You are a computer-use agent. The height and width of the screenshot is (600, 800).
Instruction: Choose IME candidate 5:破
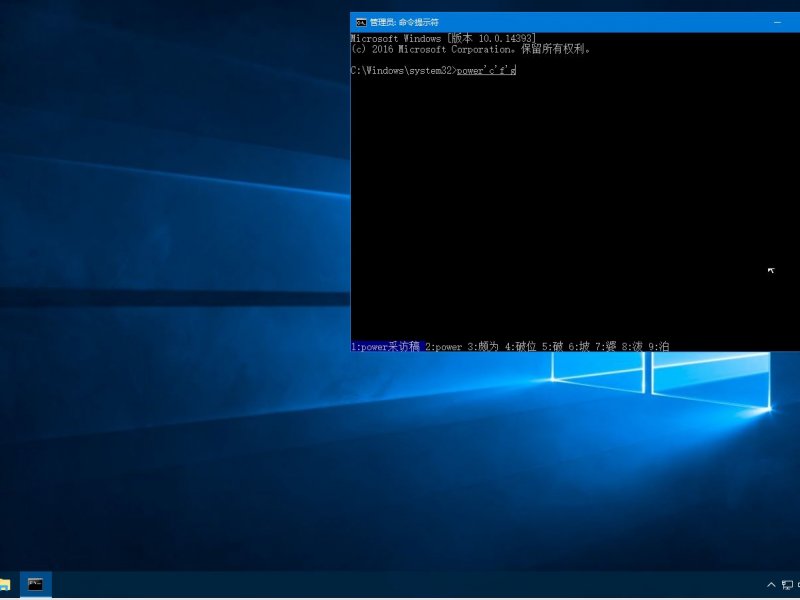[553, 347]
